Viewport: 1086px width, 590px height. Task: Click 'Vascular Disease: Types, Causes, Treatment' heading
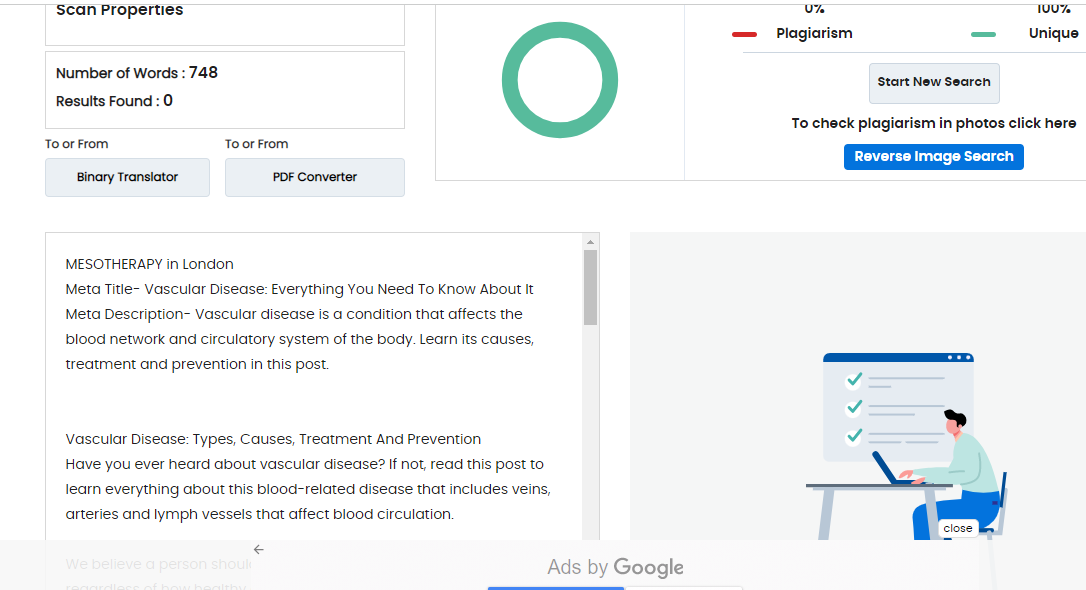tap(273, 439)
